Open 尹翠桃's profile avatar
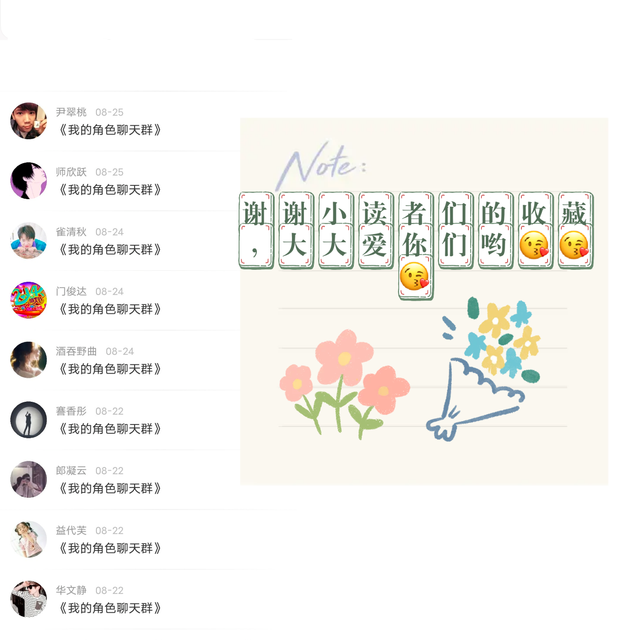Image resolution: width=640 pixels, height=640 pixels. pos(28,121)
